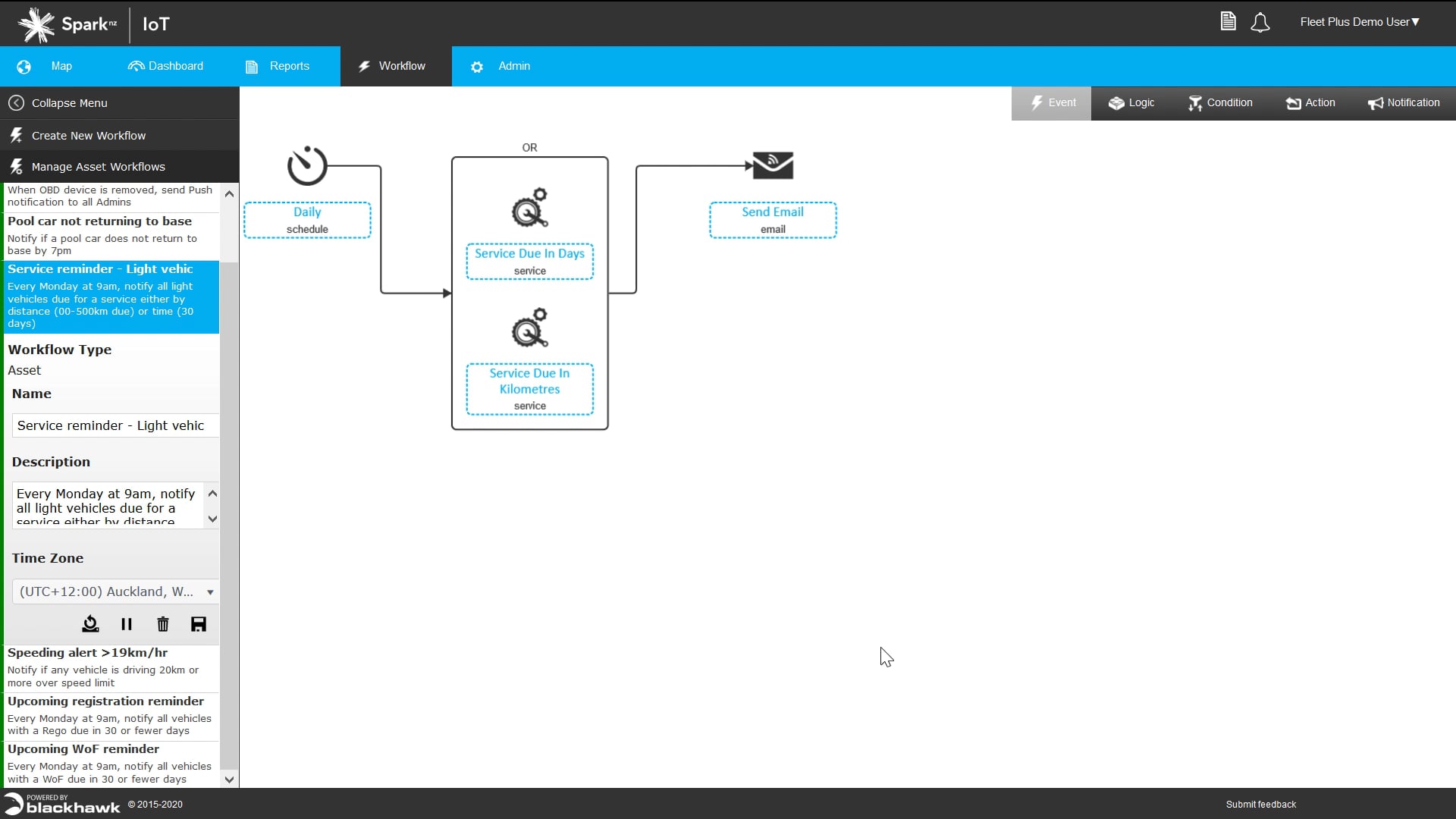Image resolution: width=1456 pixels, height=819 pixels.
Task: Select the Daily schedule label box
Action: pos(307,220)
